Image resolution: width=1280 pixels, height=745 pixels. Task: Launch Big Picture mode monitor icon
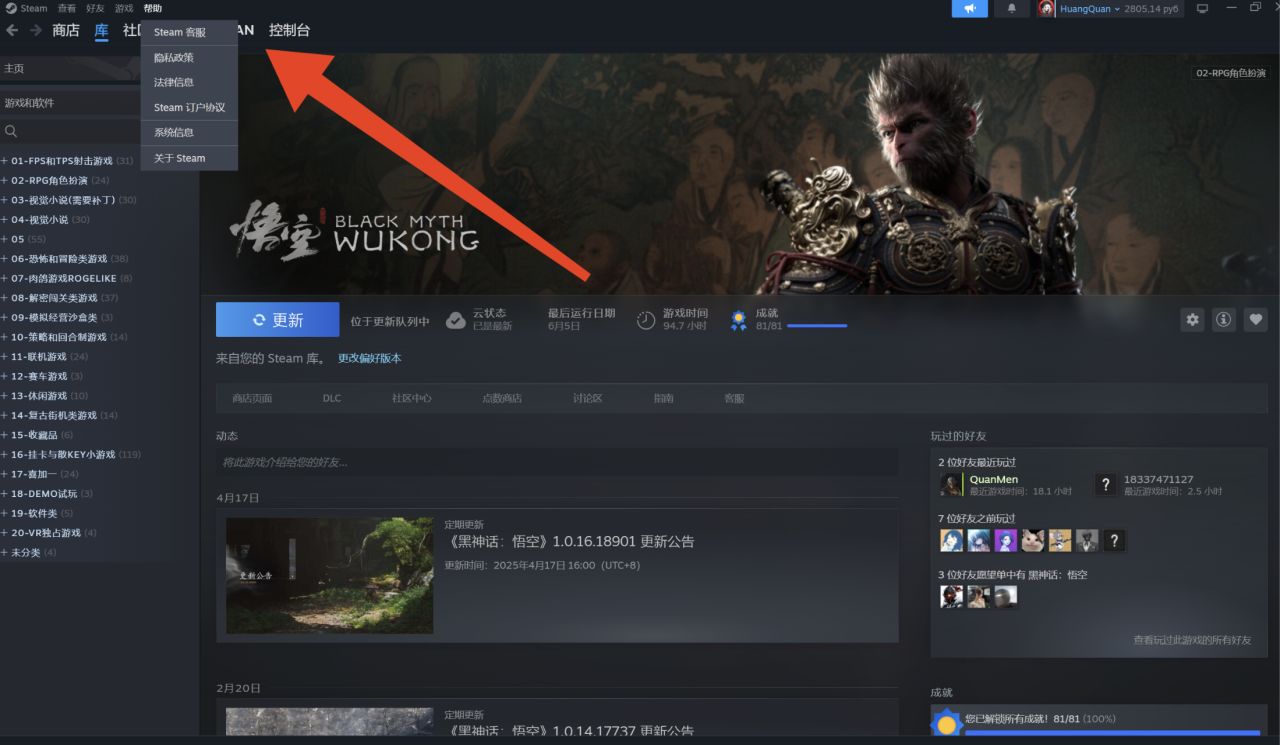pos(1202,9)
